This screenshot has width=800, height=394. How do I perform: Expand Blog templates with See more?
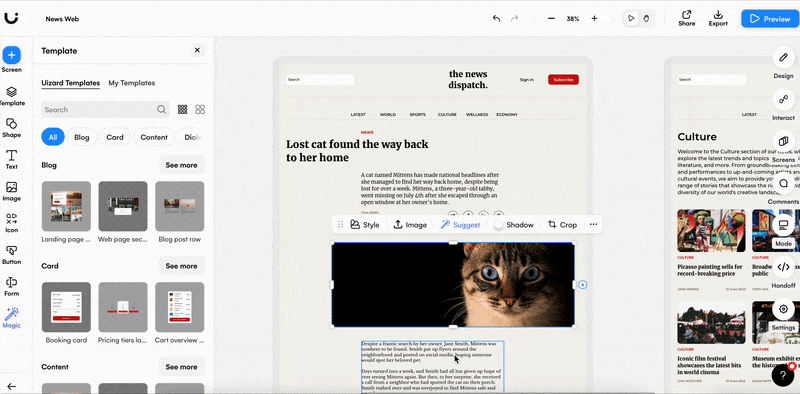[x=181, y=165]
